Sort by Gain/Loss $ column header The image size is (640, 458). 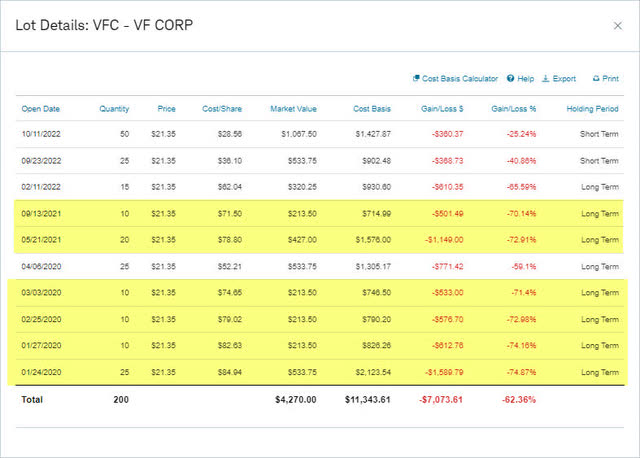click(x=442, y=109)
